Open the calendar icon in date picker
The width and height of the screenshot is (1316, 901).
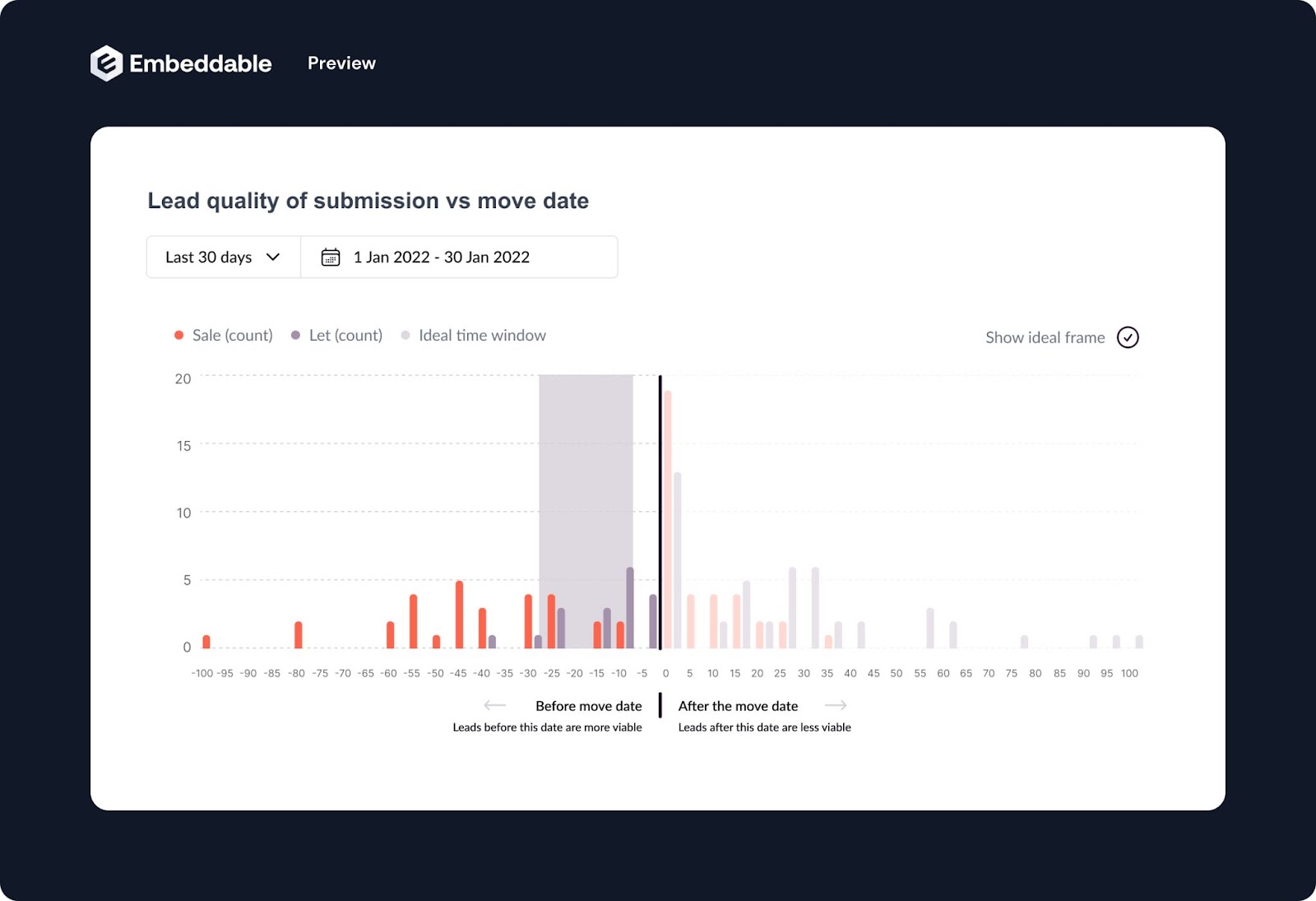tap(330, 257)
